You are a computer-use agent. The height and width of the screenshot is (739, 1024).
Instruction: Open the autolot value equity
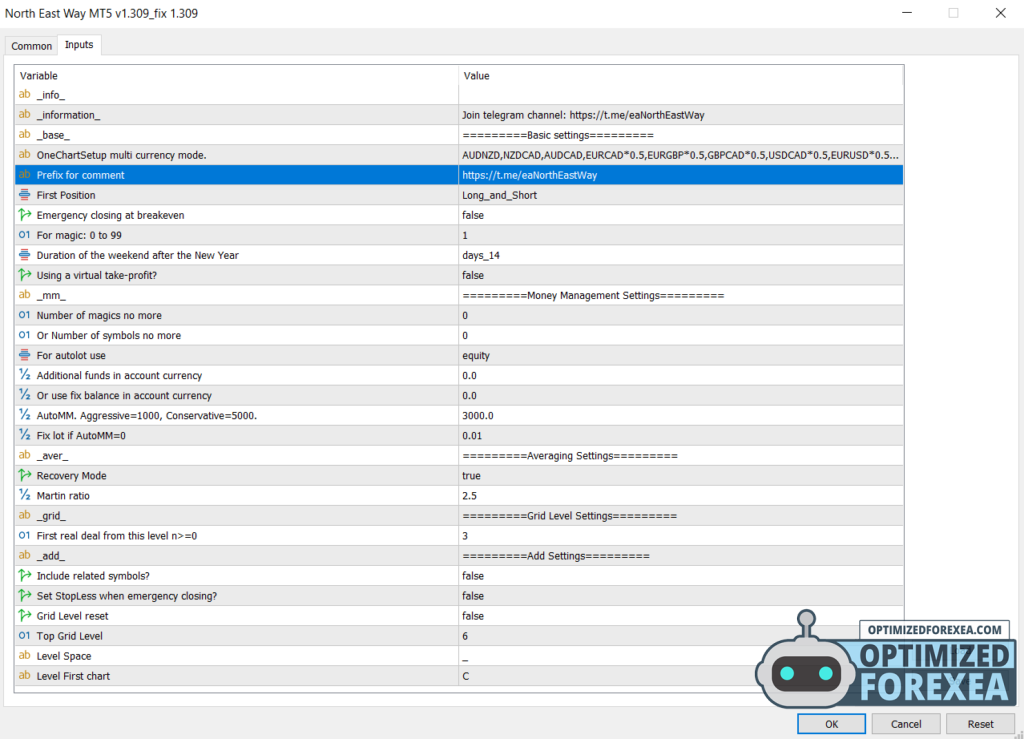[681, 356]
